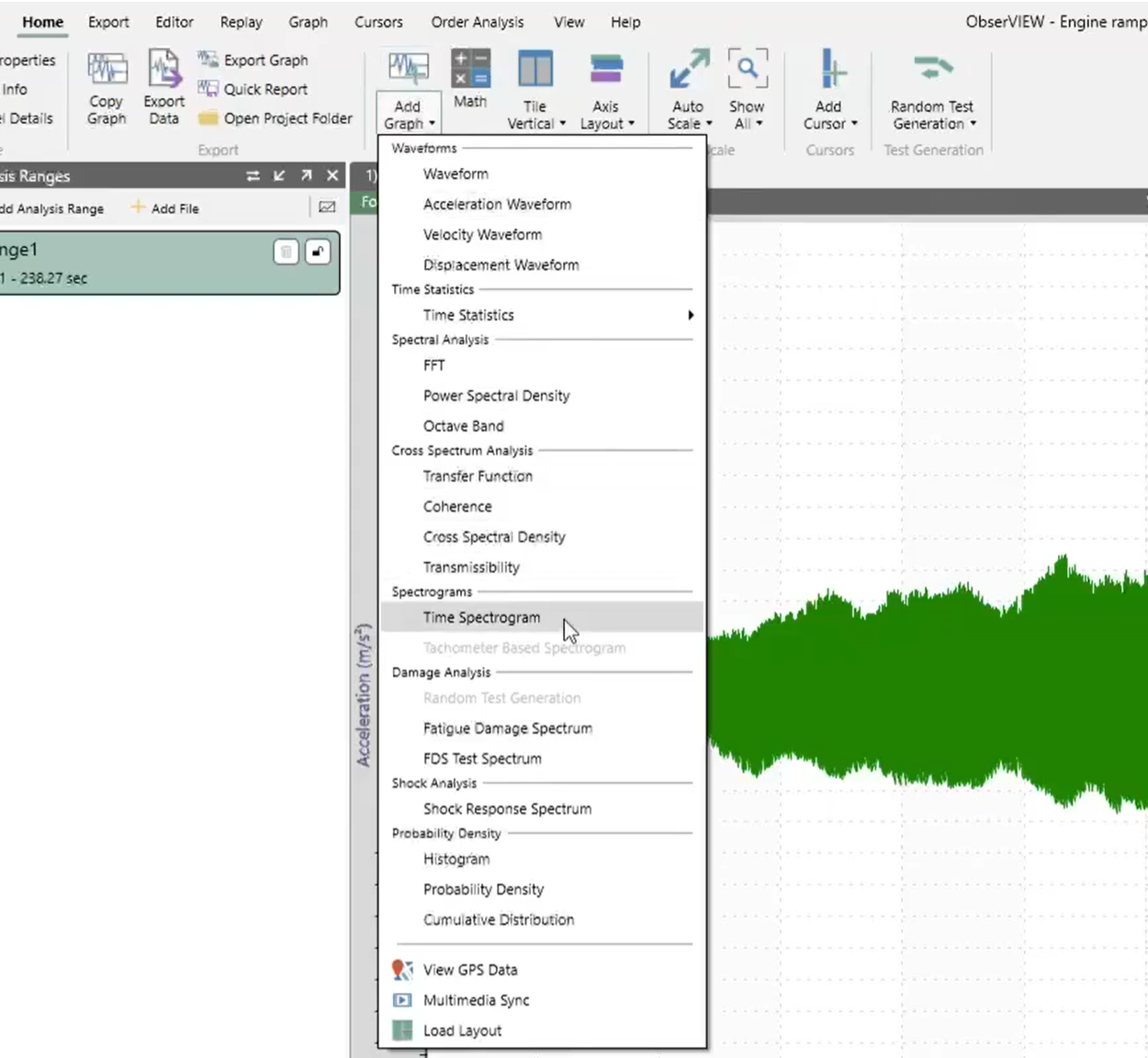
Task: Choose Cumulative Distribution graph
Action: click(x=542, y=920)
